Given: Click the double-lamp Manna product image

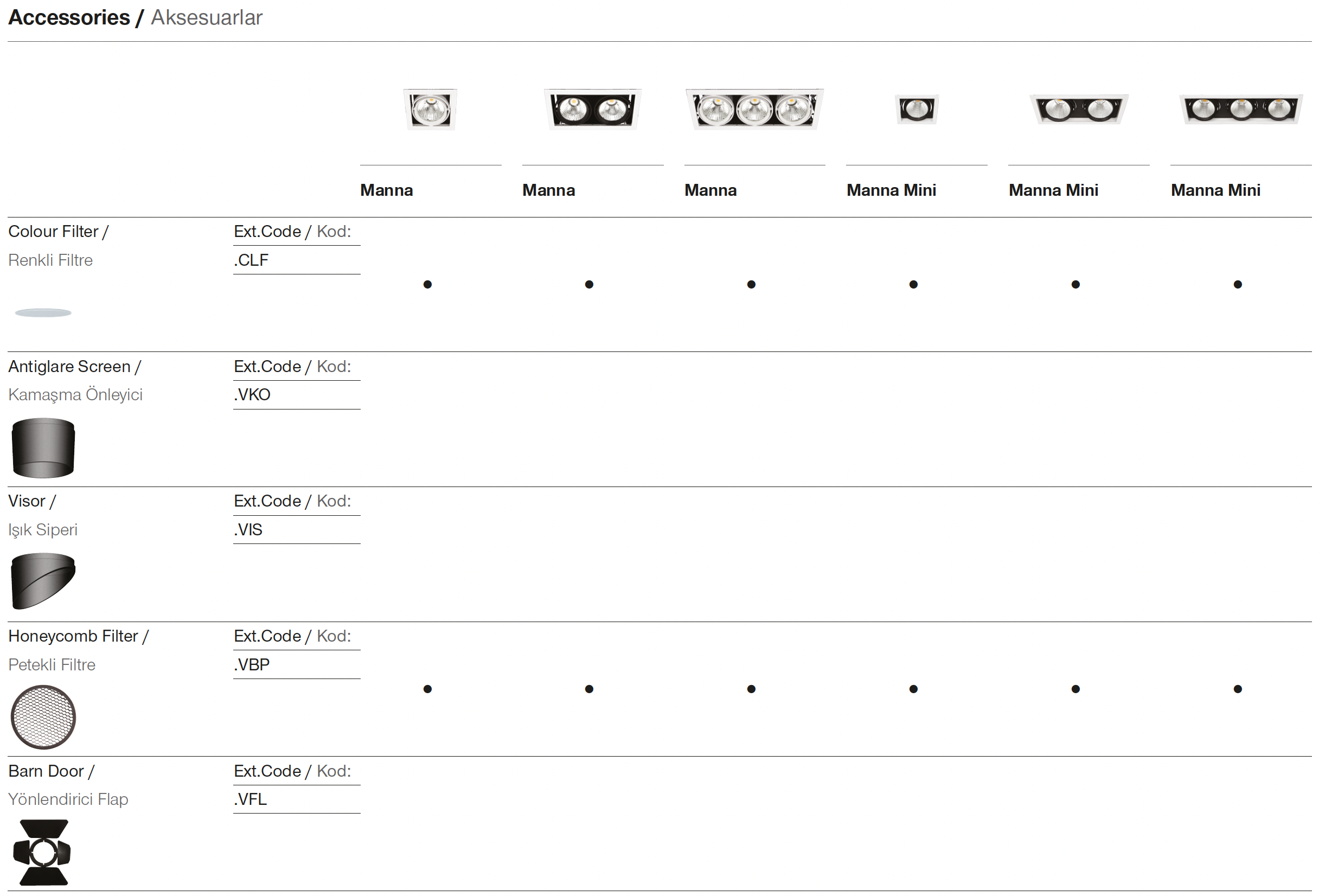Looking at the screenshot, I should click(x=593, y=109).
